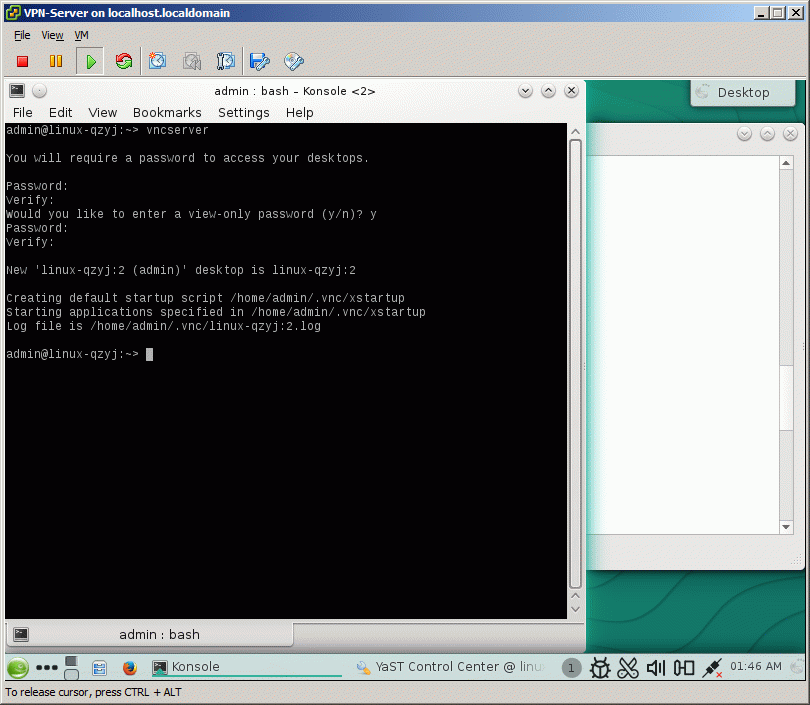
Task: Click the Desktop folder view button
Action: tap(743, 93)
